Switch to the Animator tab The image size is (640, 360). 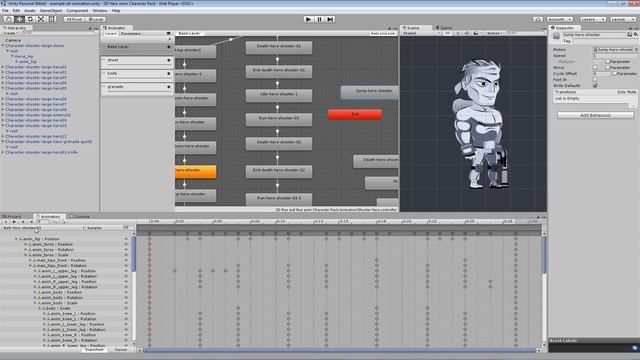(115, 28)
